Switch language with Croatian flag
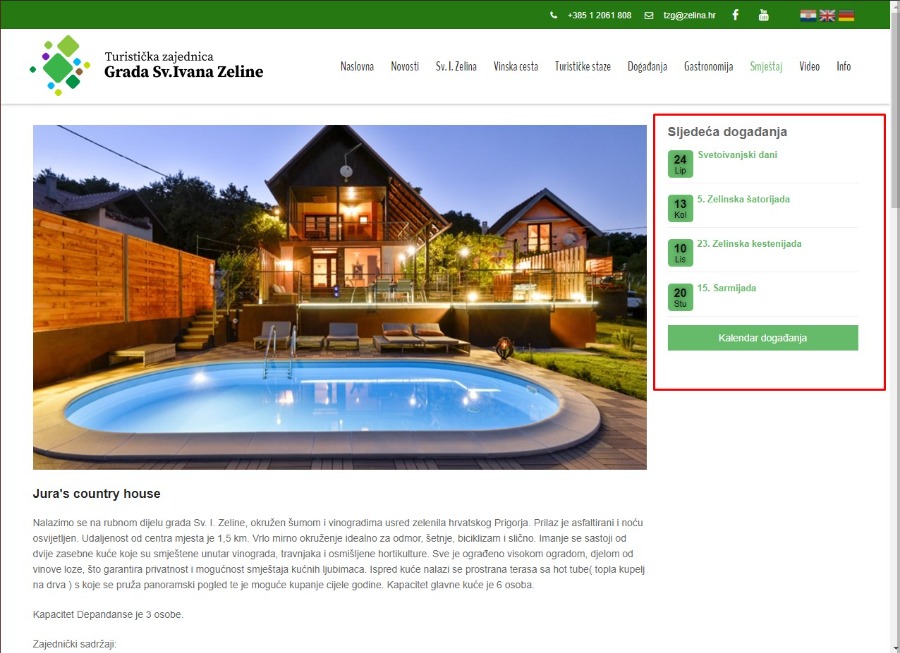This screenshot has width=900, height=653. [808, 15]
